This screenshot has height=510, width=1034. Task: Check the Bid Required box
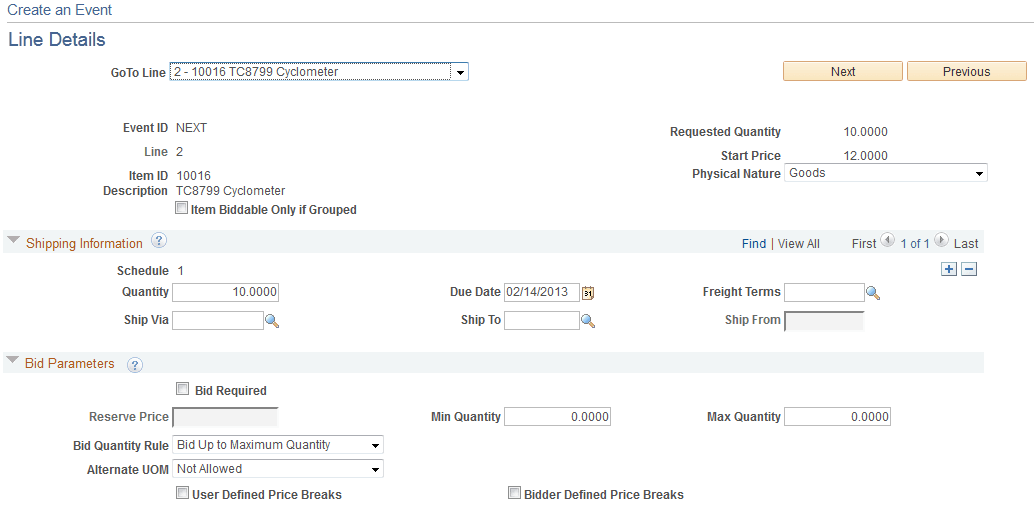click(183, 389)
